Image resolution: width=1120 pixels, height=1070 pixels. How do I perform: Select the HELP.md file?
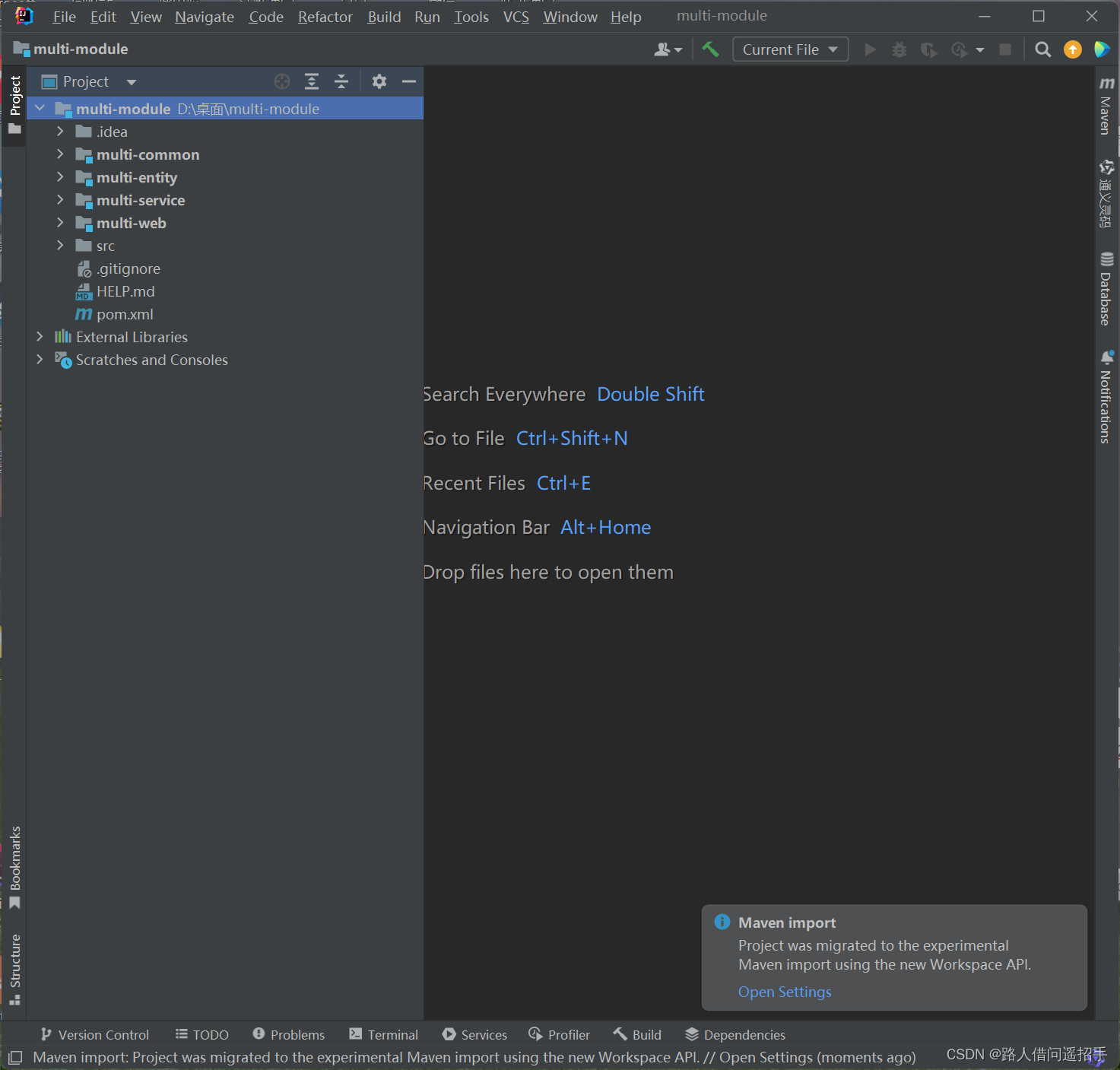click(x=115, y=291)
